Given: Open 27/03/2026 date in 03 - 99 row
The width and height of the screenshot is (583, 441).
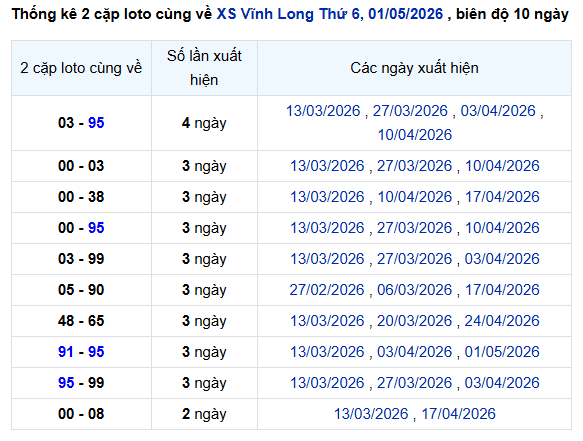Looking at the screenshot, I should tap(415, 259).
